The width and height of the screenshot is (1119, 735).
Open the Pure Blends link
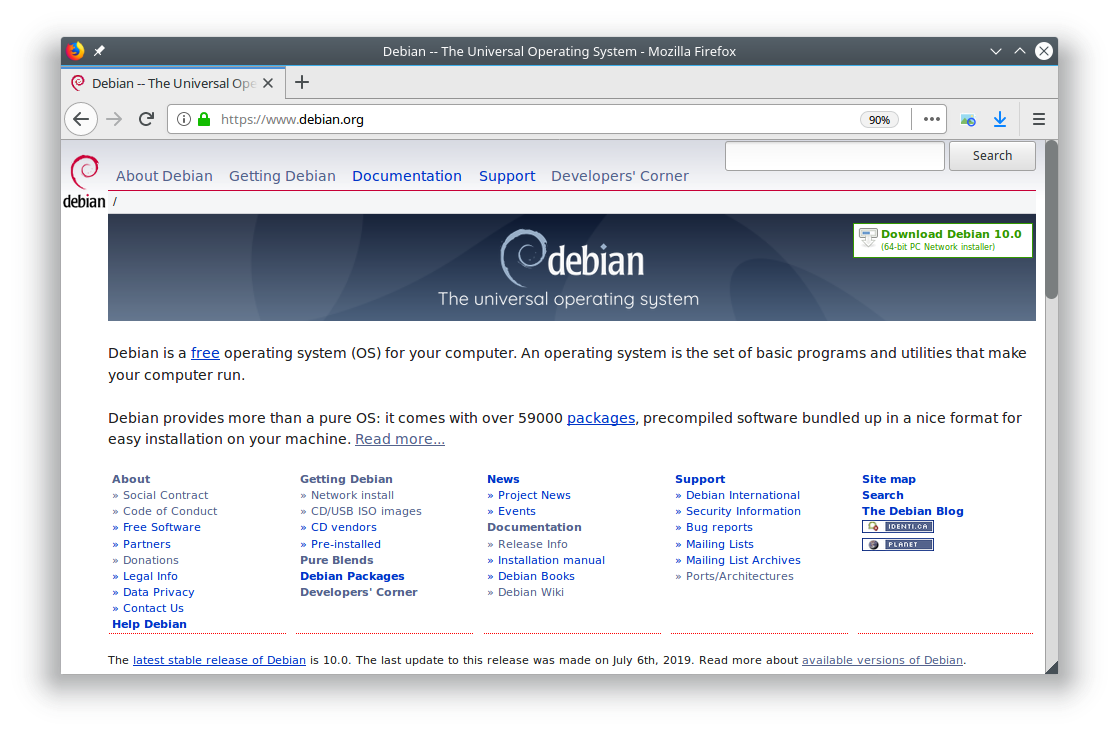[x=336, y=560]
